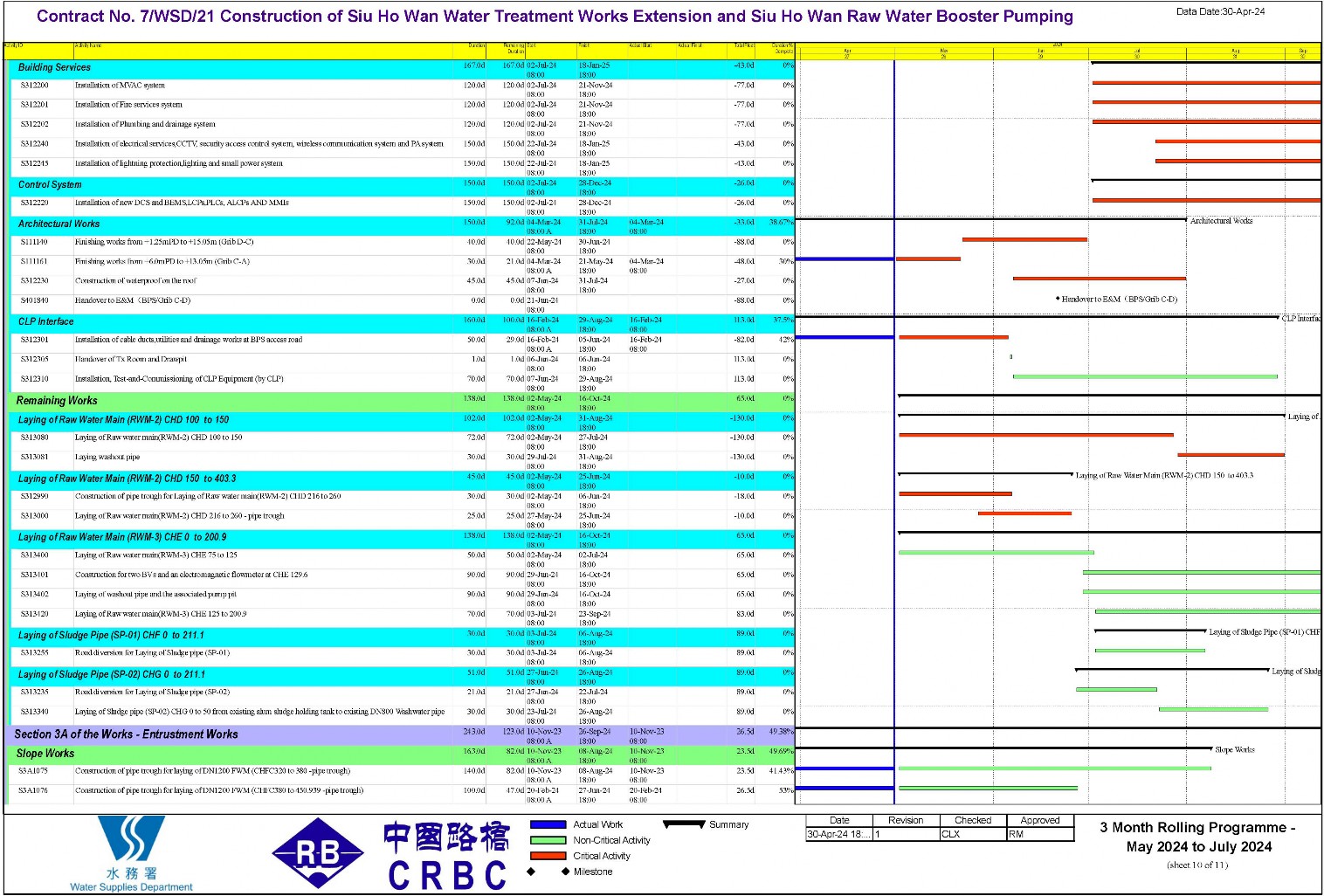Click the blue RB diamond logo
The height and width of the screenshot is (896, 1324).
(318, 853)
